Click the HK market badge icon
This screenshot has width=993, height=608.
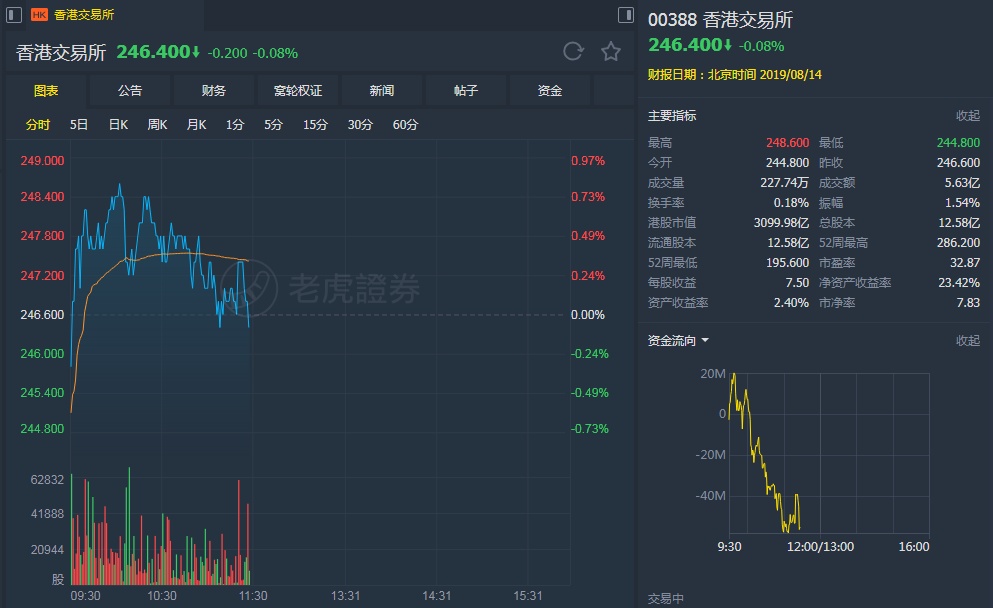click(40, 15)
